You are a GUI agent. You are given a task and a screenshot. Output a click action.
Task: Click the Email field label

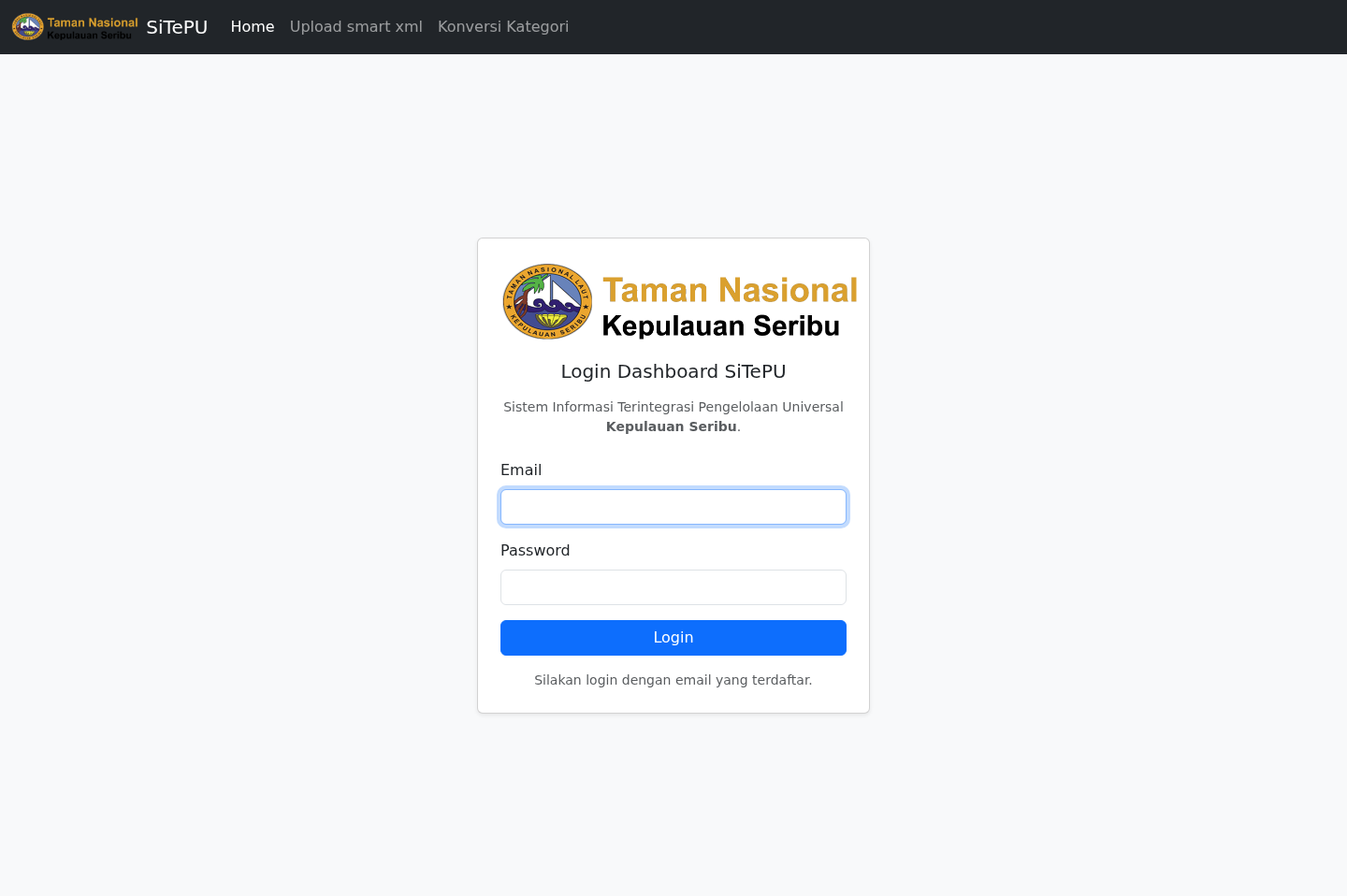[x=521, y=470]
